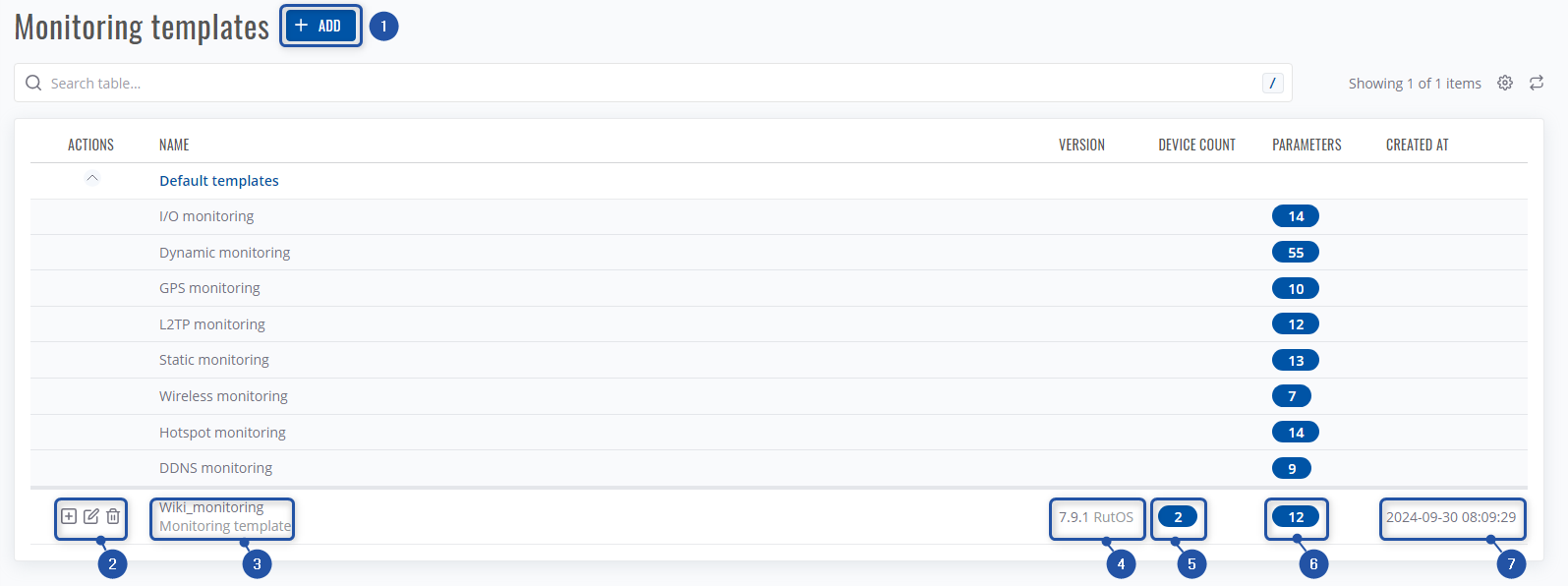Click the plus icon for Wiki_monitoring
The width and height of the screenshot is (1568, 586).
tap(69, 516)
